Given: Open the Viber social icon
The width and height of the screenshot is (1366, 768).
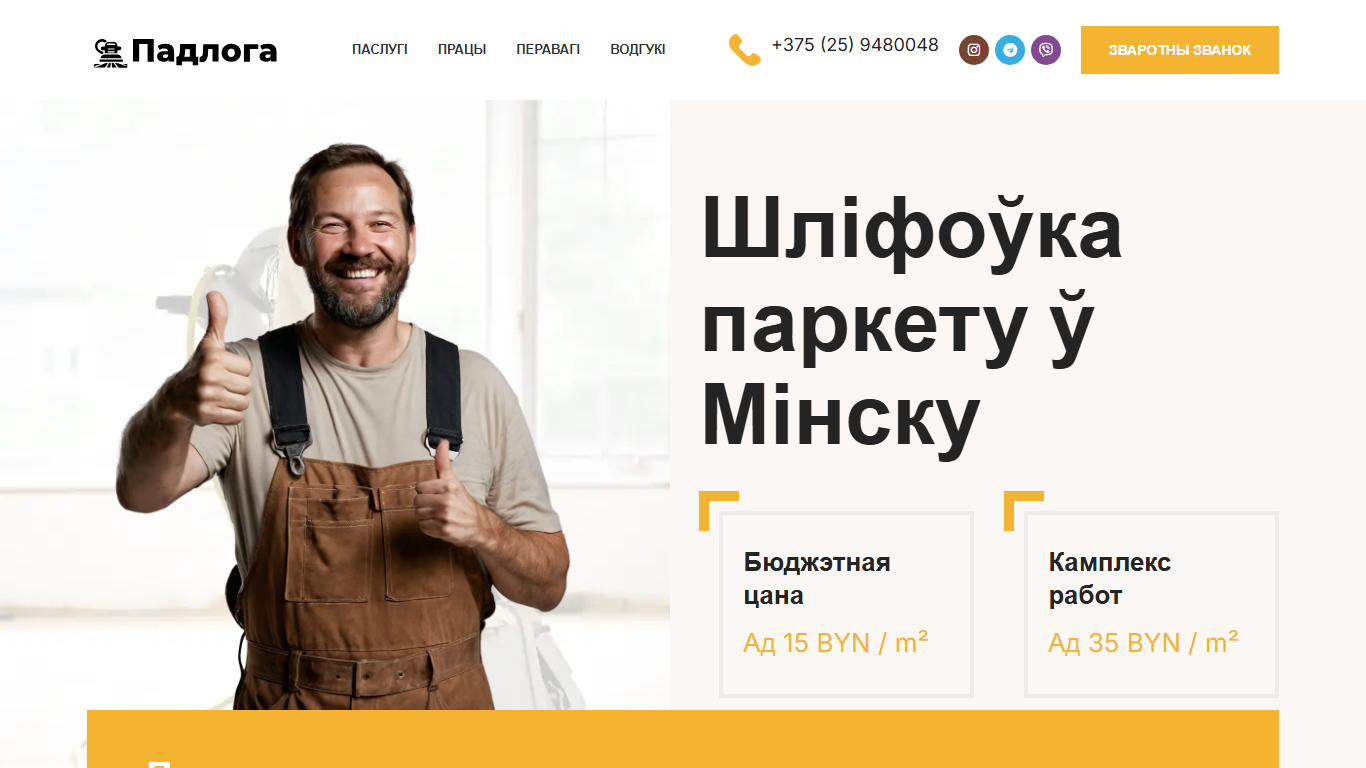Looking at the screenshot, I should click(x=1046, y=50).
